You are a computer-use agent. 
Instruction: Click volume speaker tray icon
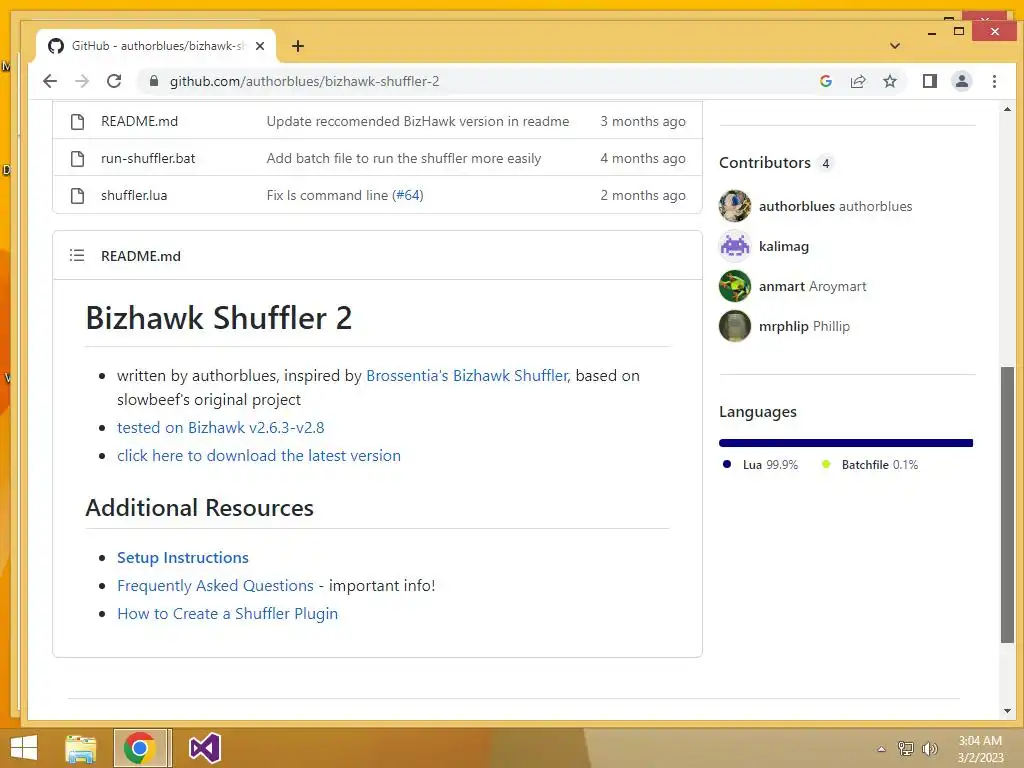pyautogui.click(x=929, y=749)
